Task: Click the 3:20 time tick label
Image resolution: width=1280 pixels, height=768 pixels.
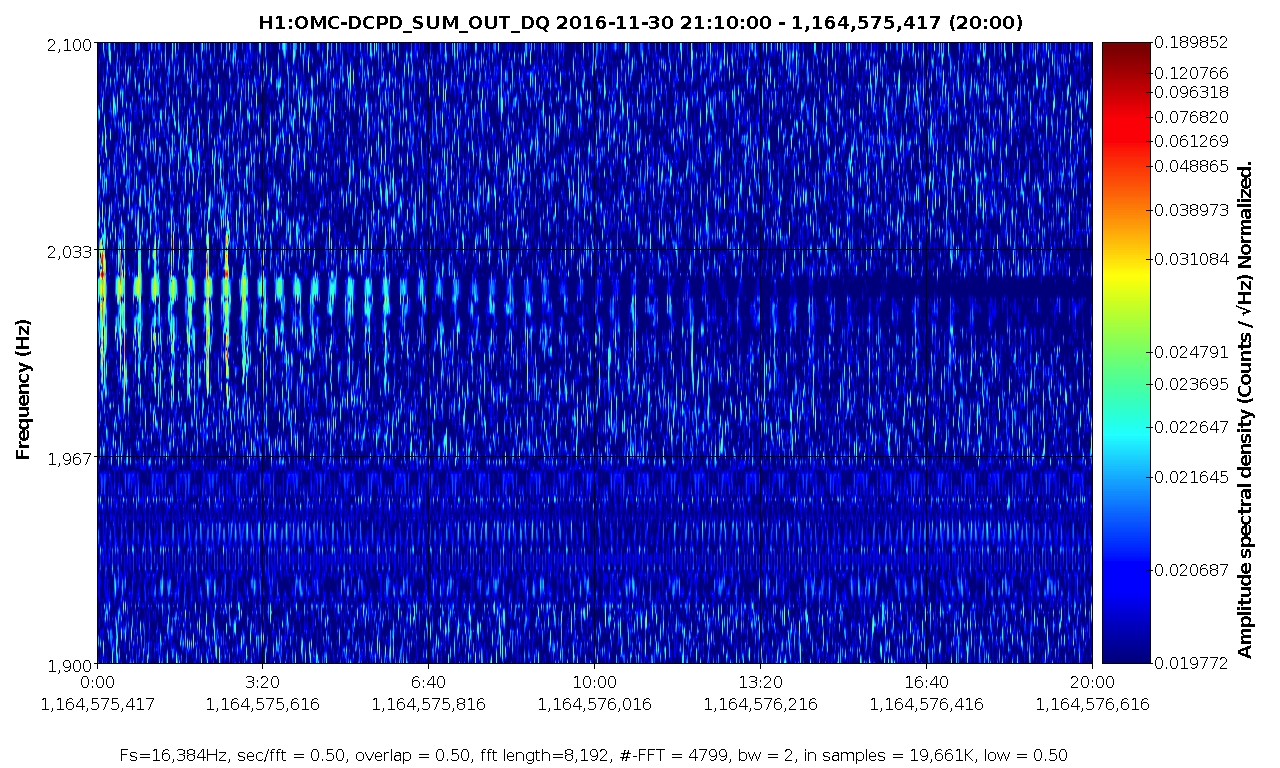Action: click(x=262, y=682)
